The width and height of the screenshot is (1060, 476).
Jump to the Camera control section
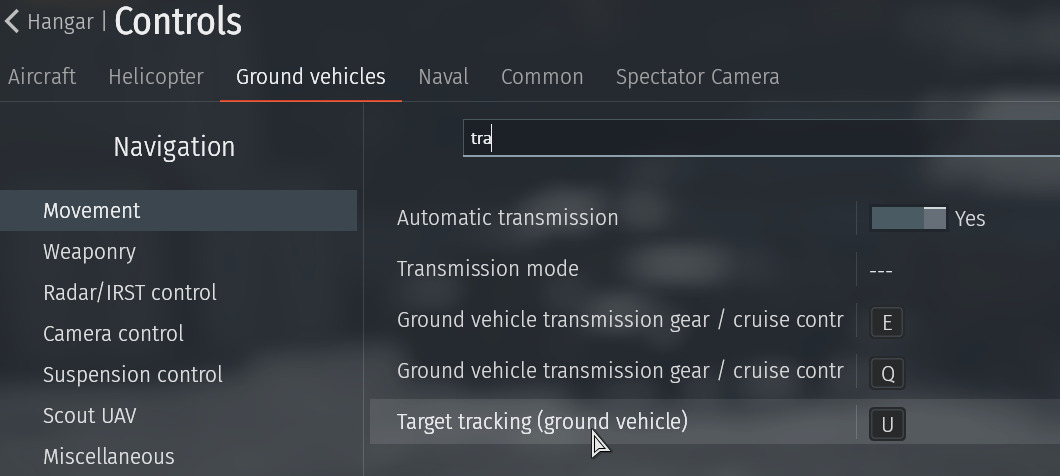(x=114, y=333)
